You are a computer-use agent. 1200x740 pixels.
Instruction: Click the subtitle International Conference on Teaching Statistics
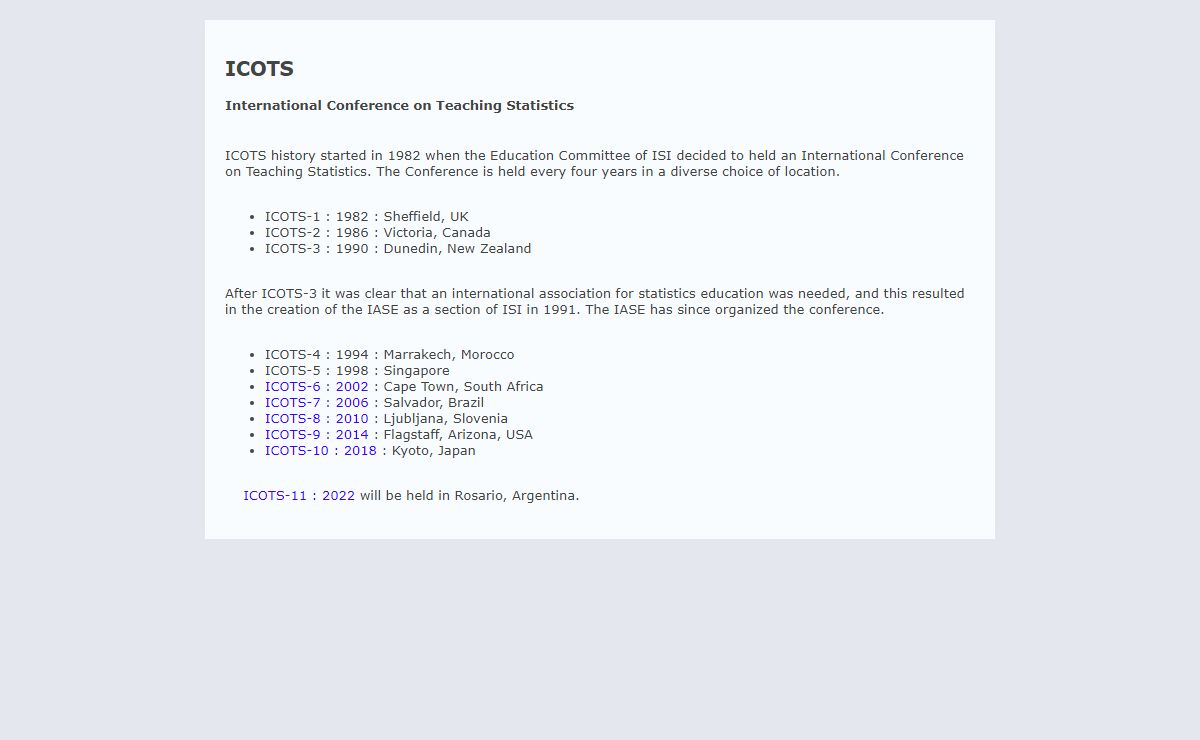[x=399, y=105]
